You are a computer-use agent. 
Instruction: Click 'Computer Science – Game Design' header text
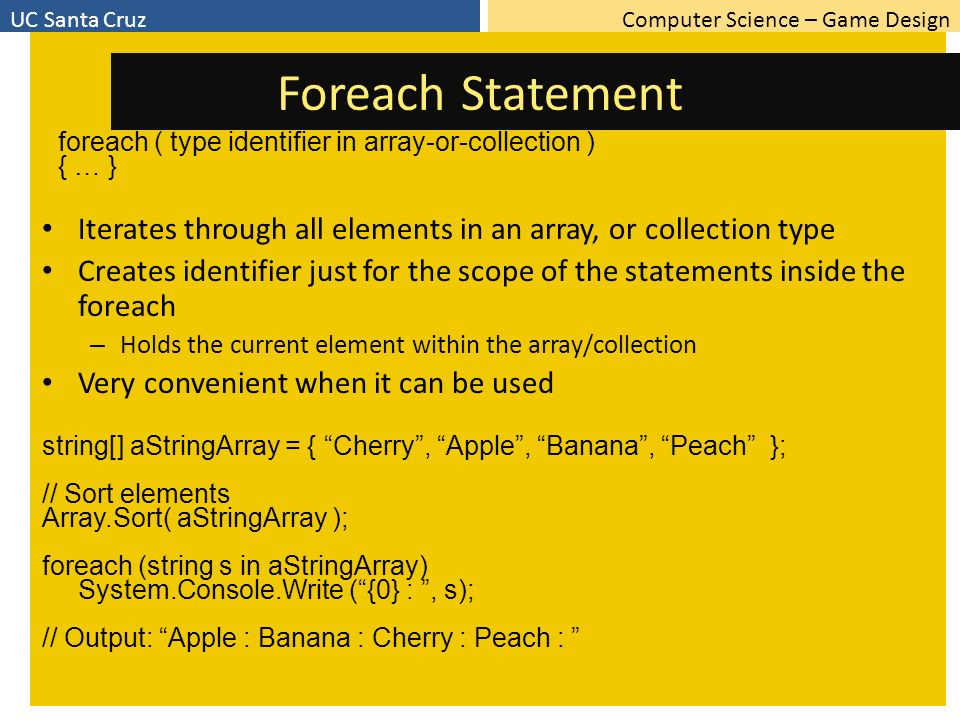pos(786,20)
